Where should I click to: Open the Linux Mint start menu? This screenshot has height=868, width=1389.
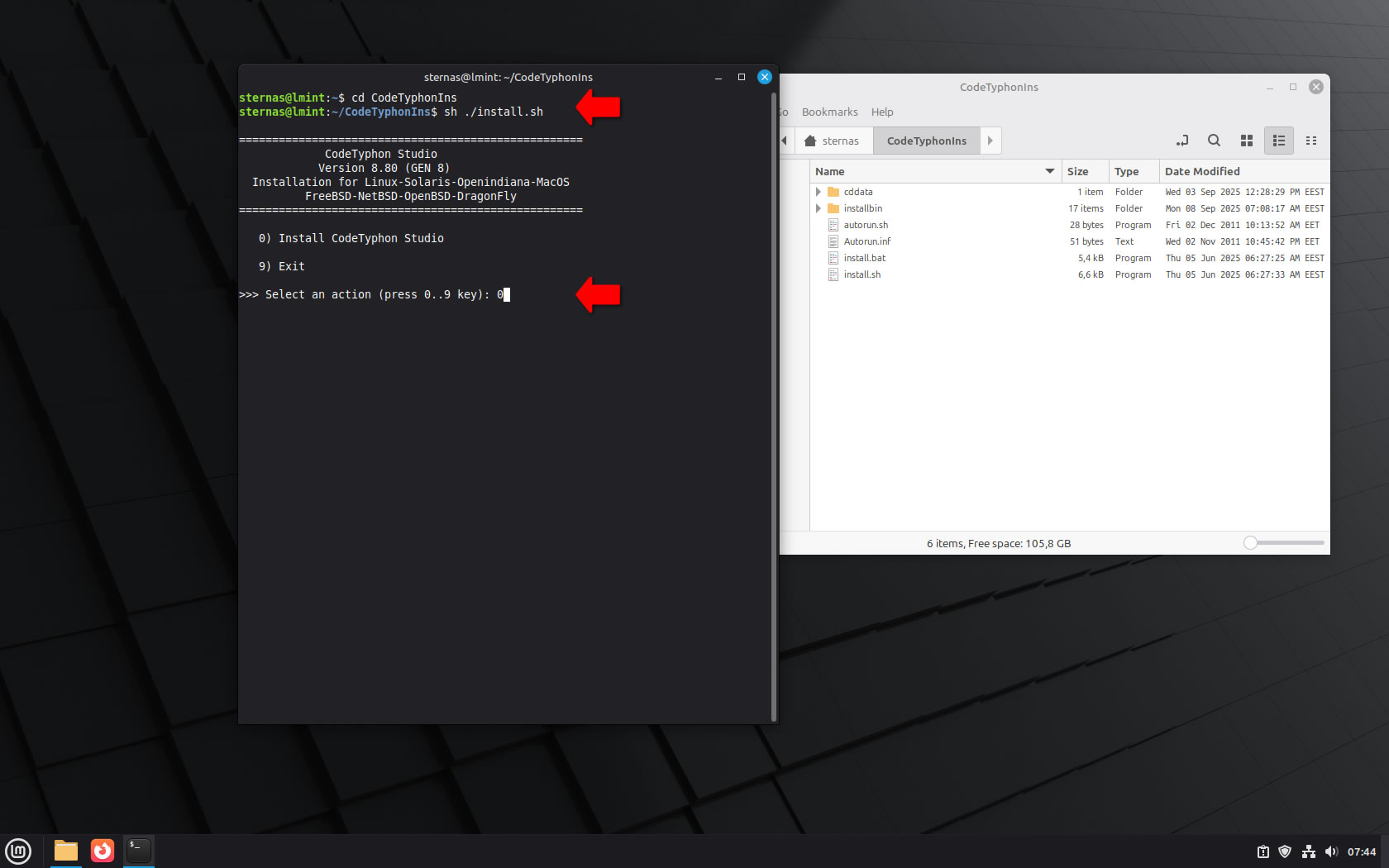pyautogui.click(x=18, y=851)
